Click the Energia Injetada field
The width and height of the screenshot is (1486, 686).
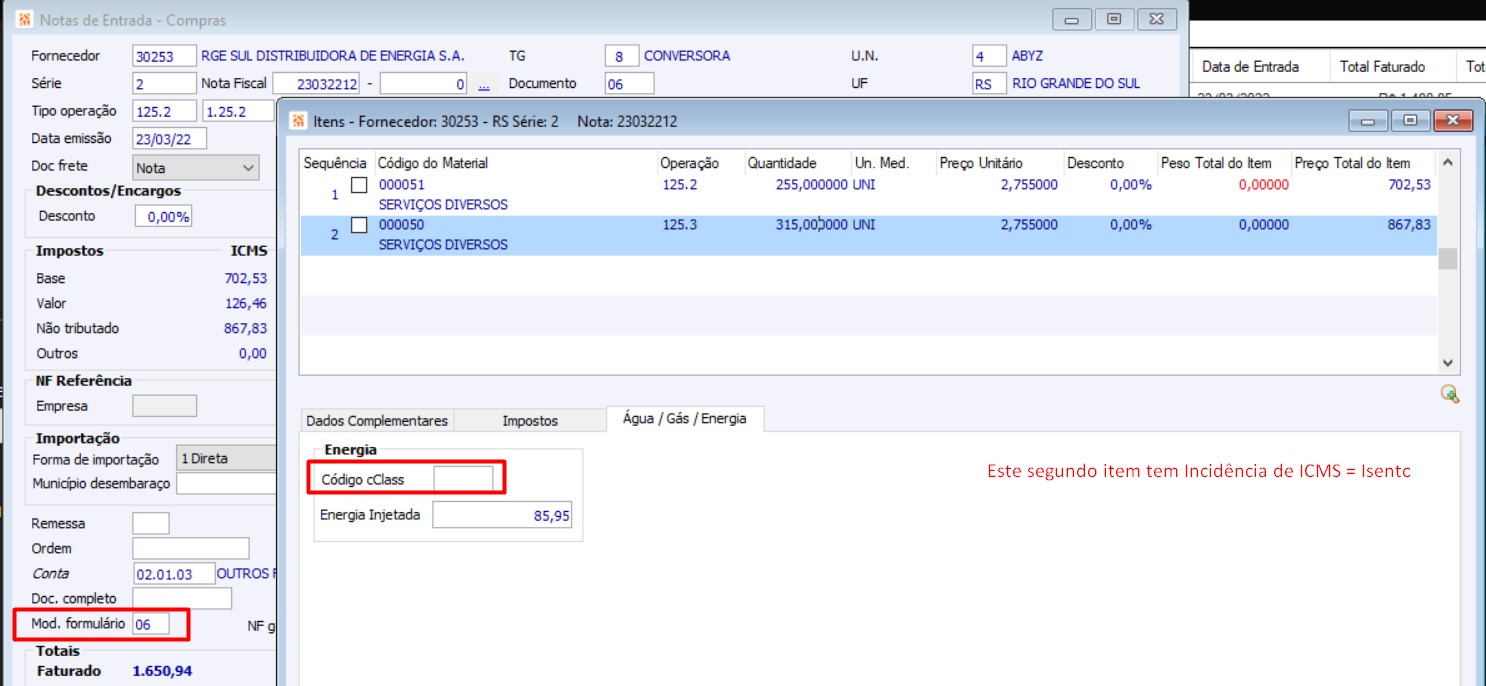pyautogui.click(x=502, y=515)
